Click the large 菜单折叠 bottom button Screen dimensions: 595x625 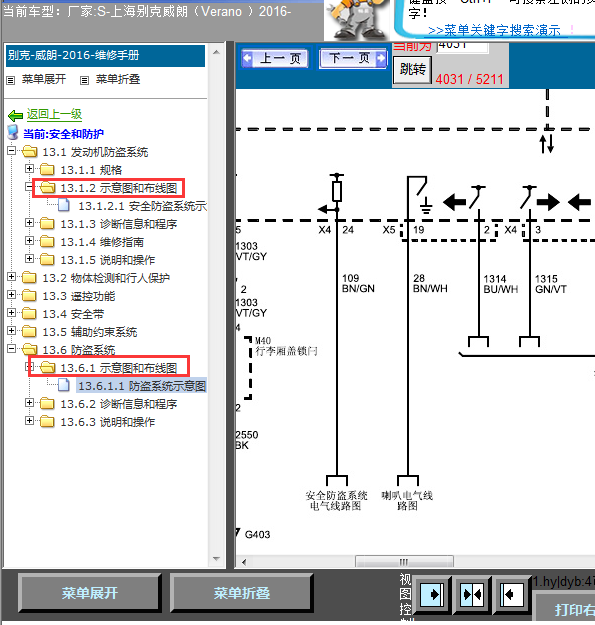point(242,593)
